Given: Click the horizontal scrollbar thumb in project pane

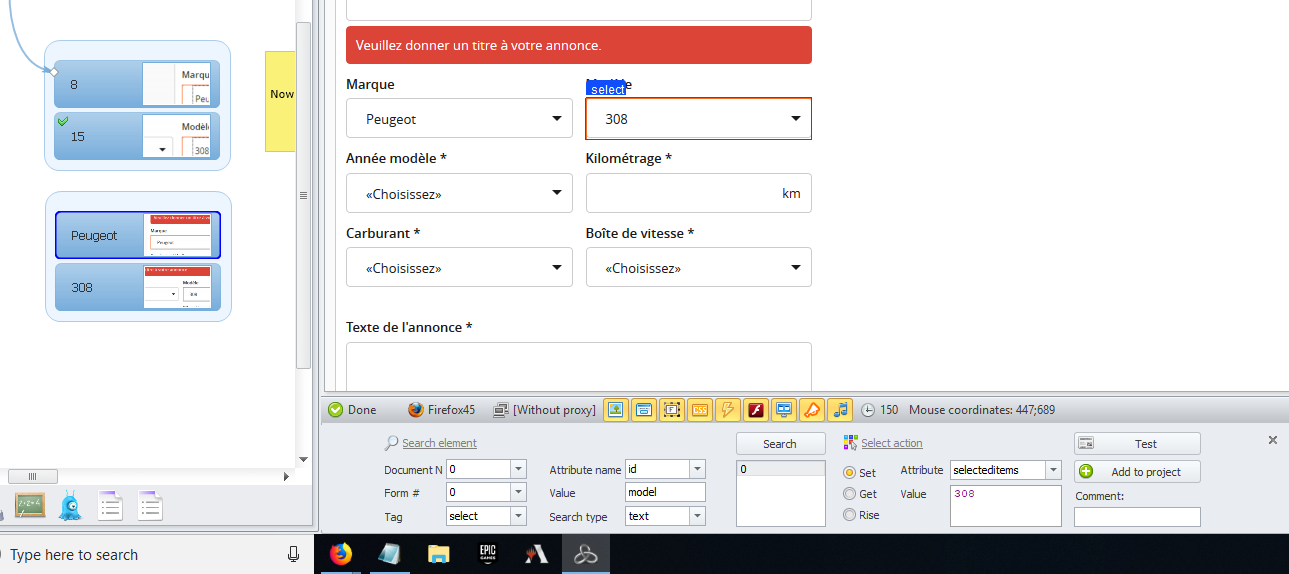Looking at the screenshot, I should tap(33, 477).
